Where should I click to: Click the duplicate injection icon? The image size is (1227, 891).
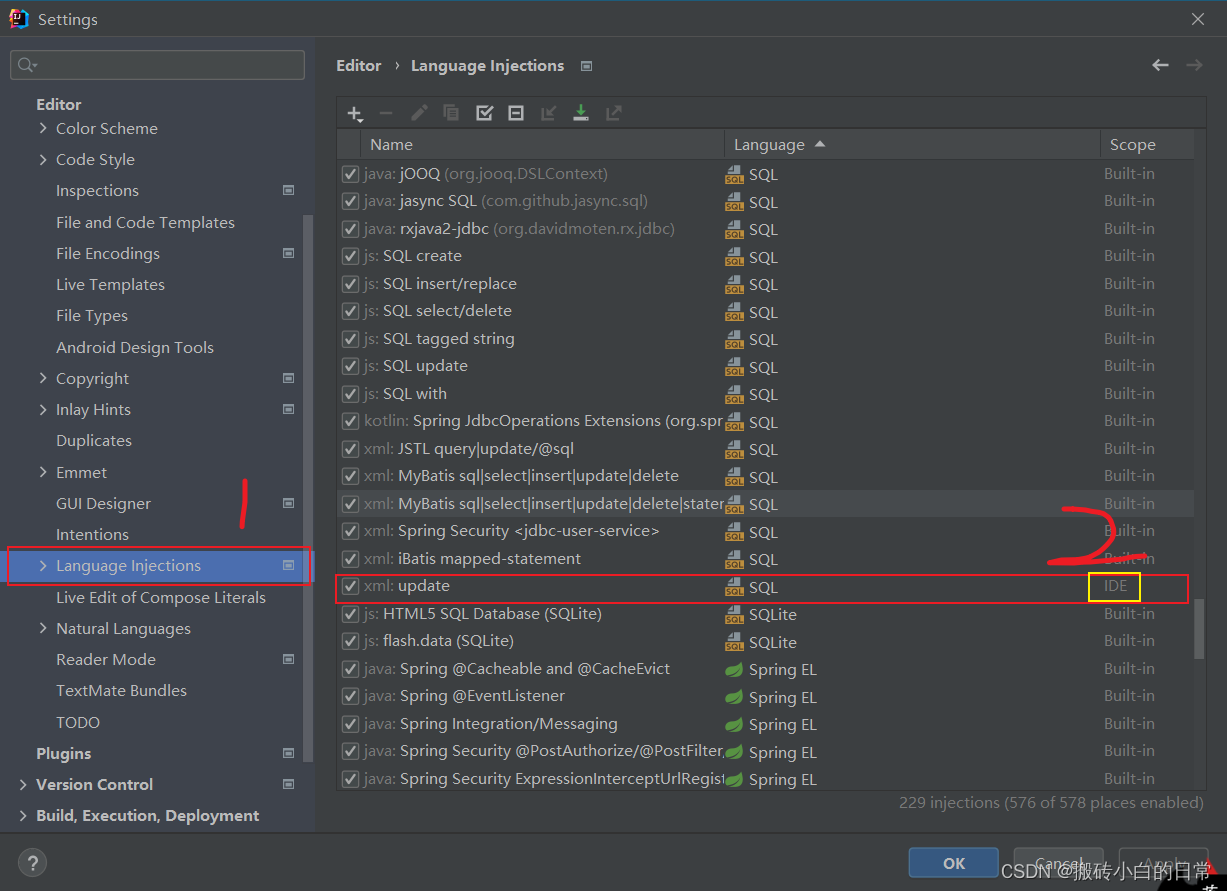tap(451, 112)
